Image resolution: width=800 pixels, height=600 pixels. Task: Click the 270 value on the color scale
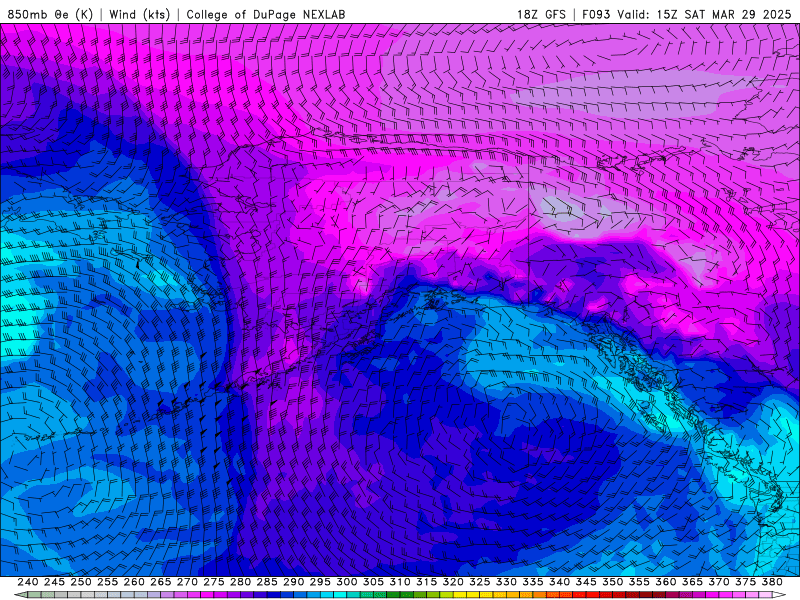187,582
